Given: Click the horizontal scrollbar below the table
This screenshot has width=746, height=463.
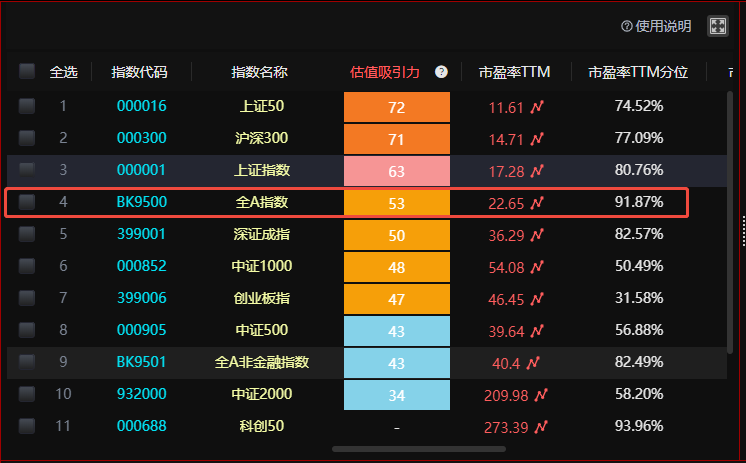Looking at the screenshot, I should coord(419,449).
